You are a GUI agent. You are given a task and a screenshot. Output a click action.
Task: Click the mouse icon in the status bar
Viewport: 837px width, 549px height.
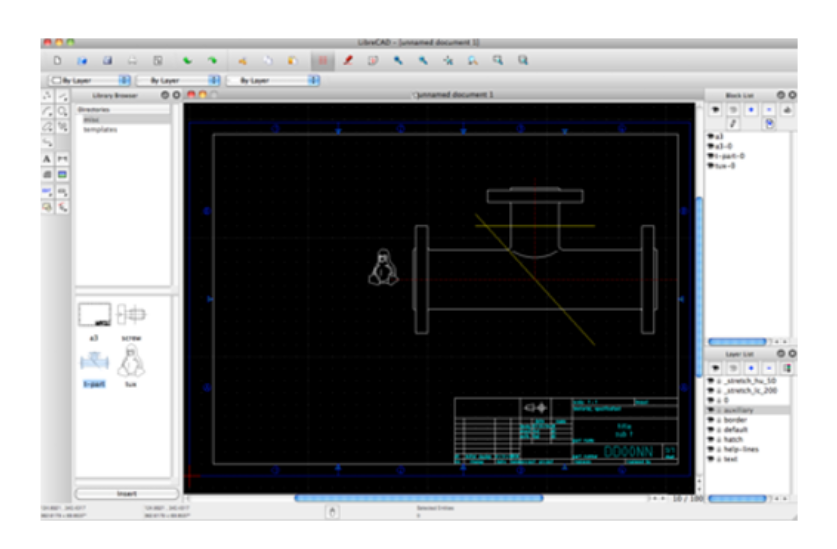point(333,512)
